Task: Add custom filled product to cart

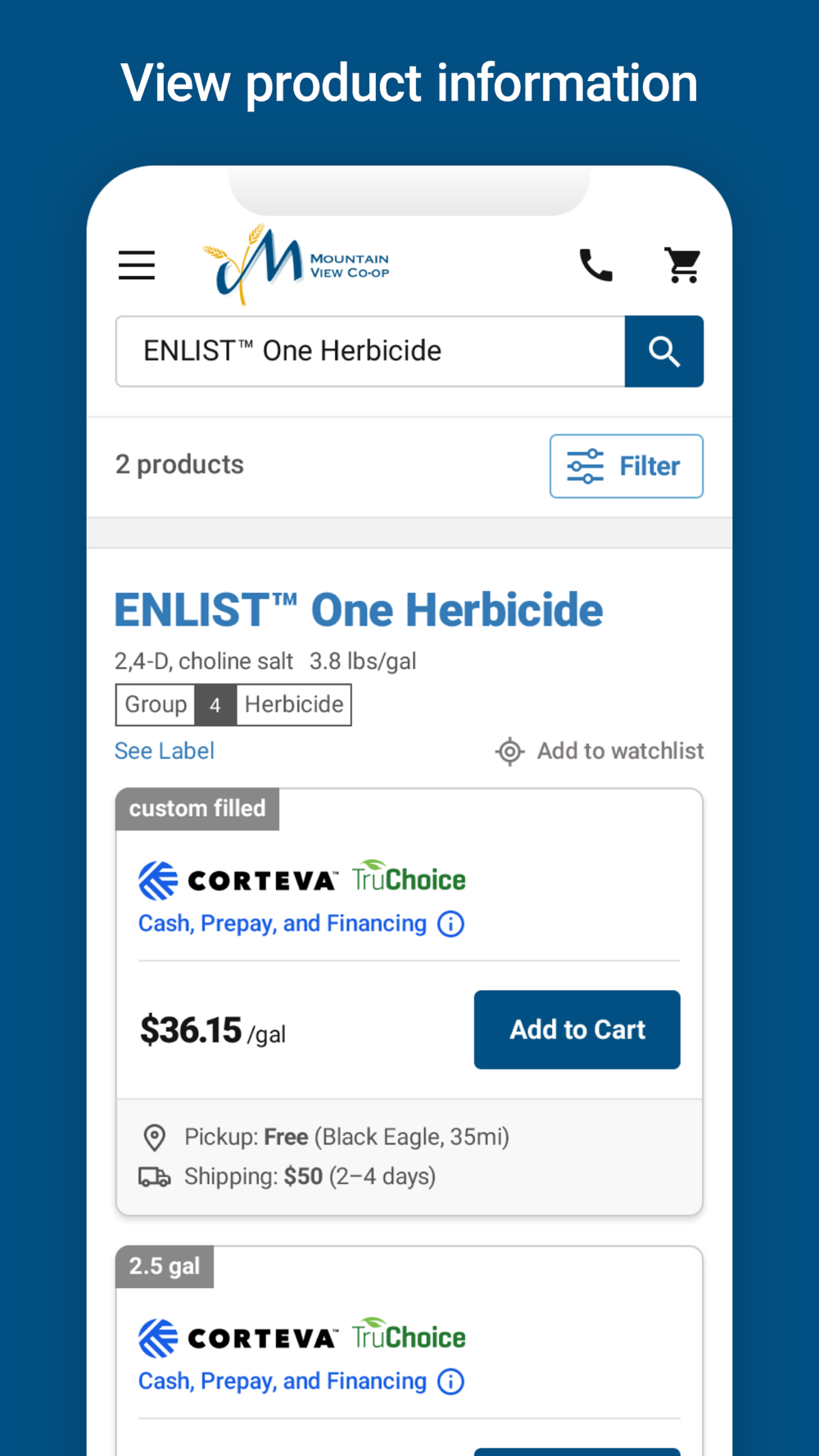Action: (x=577, y=1029)
